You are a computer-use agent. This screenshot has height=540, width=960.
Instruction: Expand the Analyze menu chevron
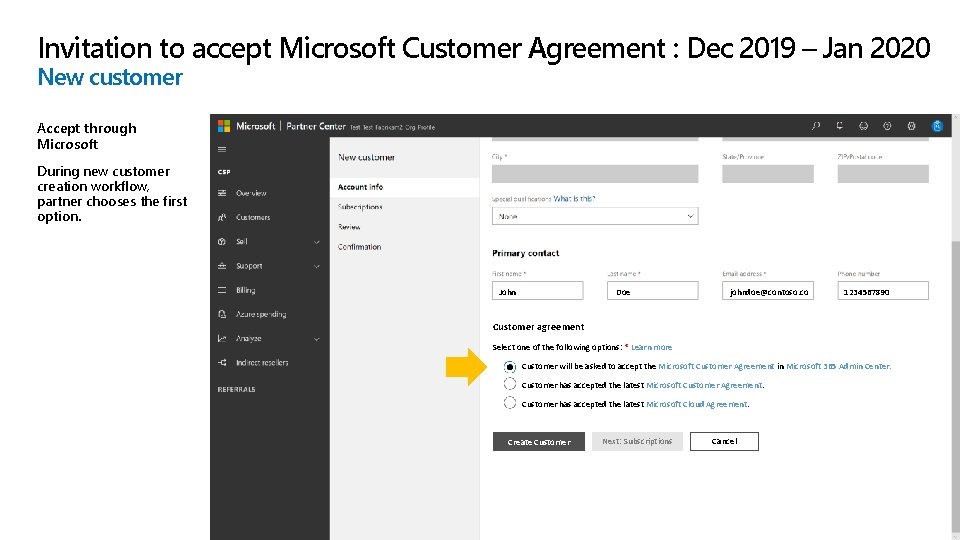317,339
